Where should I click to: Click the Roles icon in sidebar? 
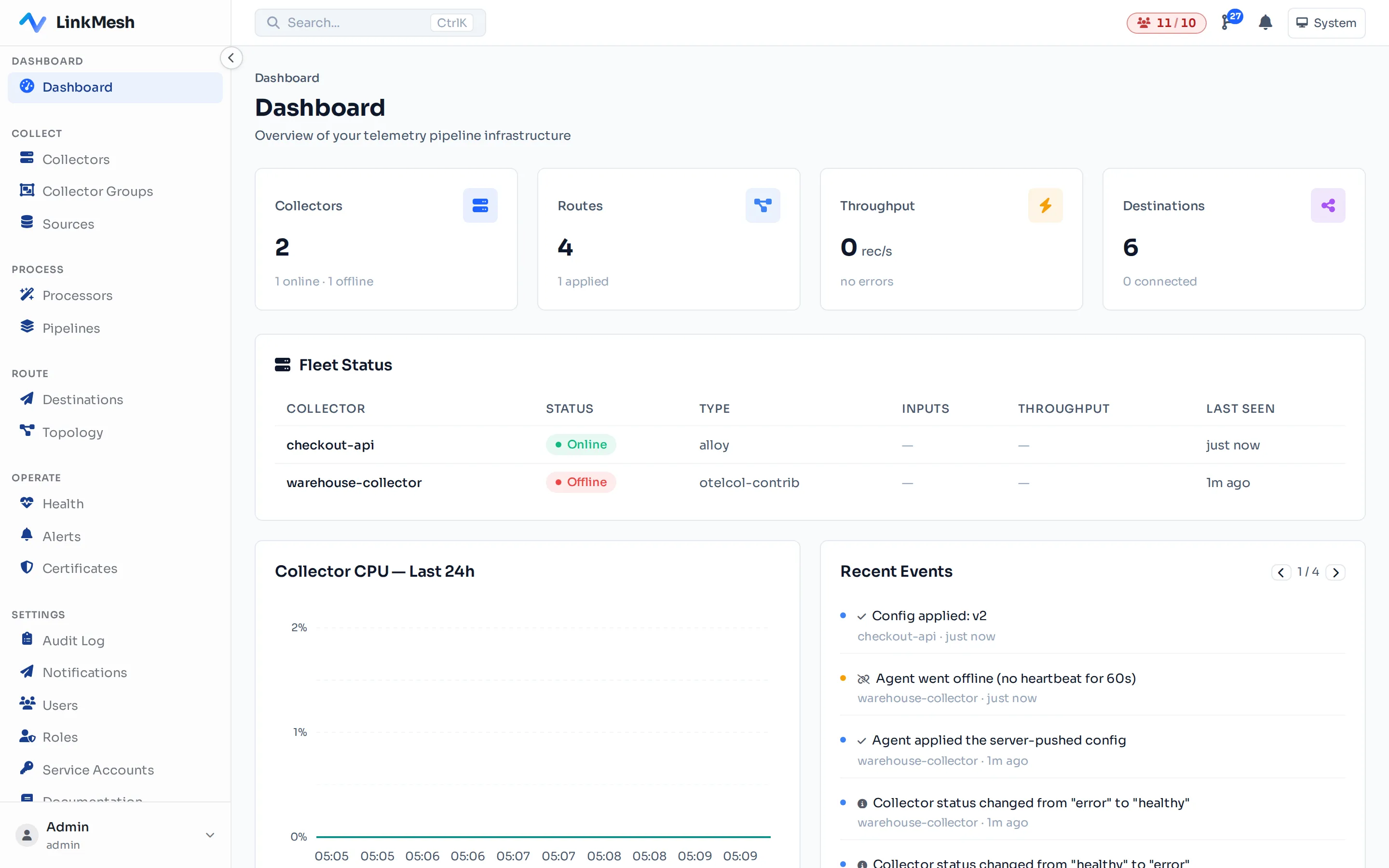pos(27,736)
